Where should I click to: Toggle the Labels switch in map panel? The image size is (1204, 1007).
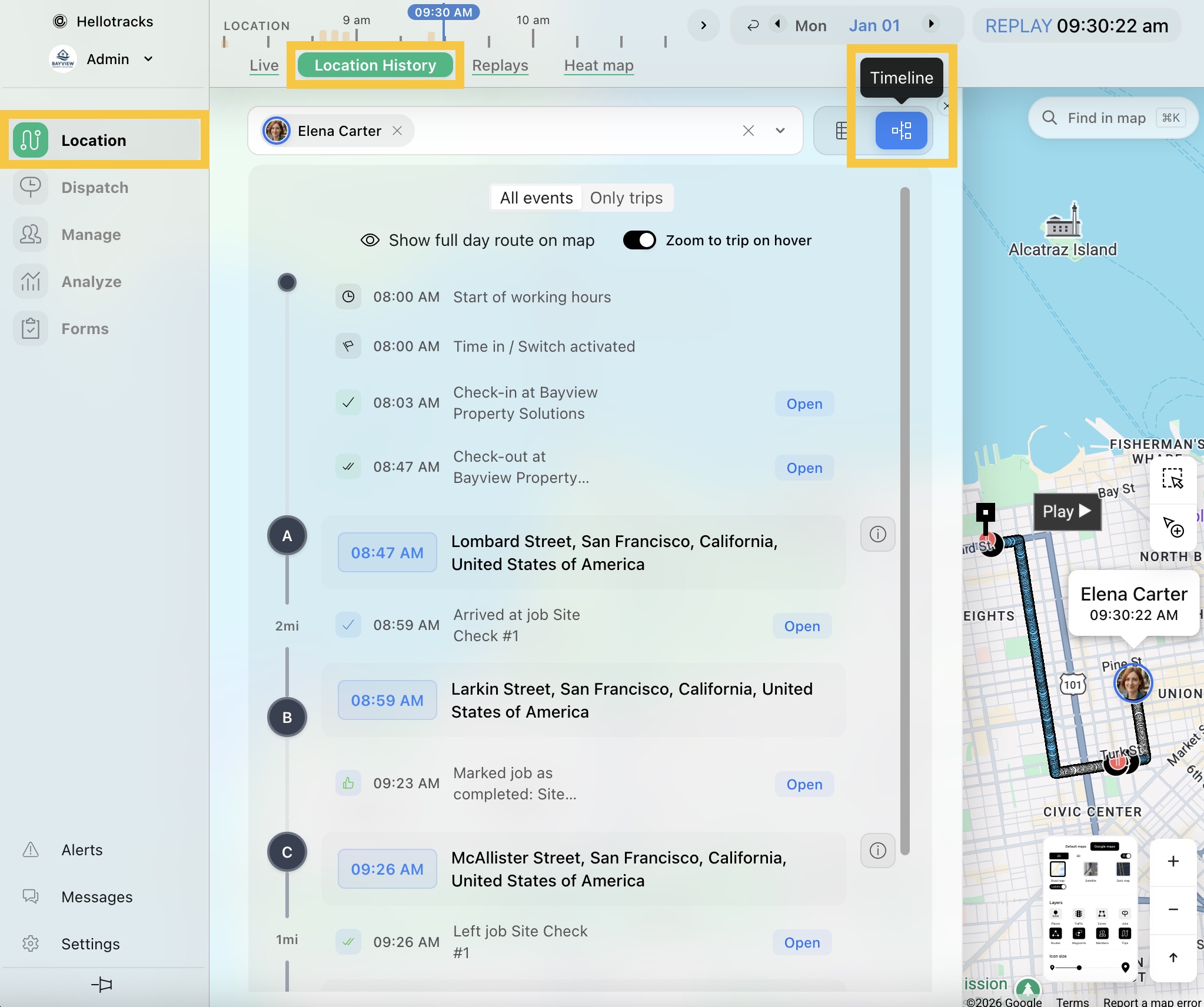[x=1058, y=887]
